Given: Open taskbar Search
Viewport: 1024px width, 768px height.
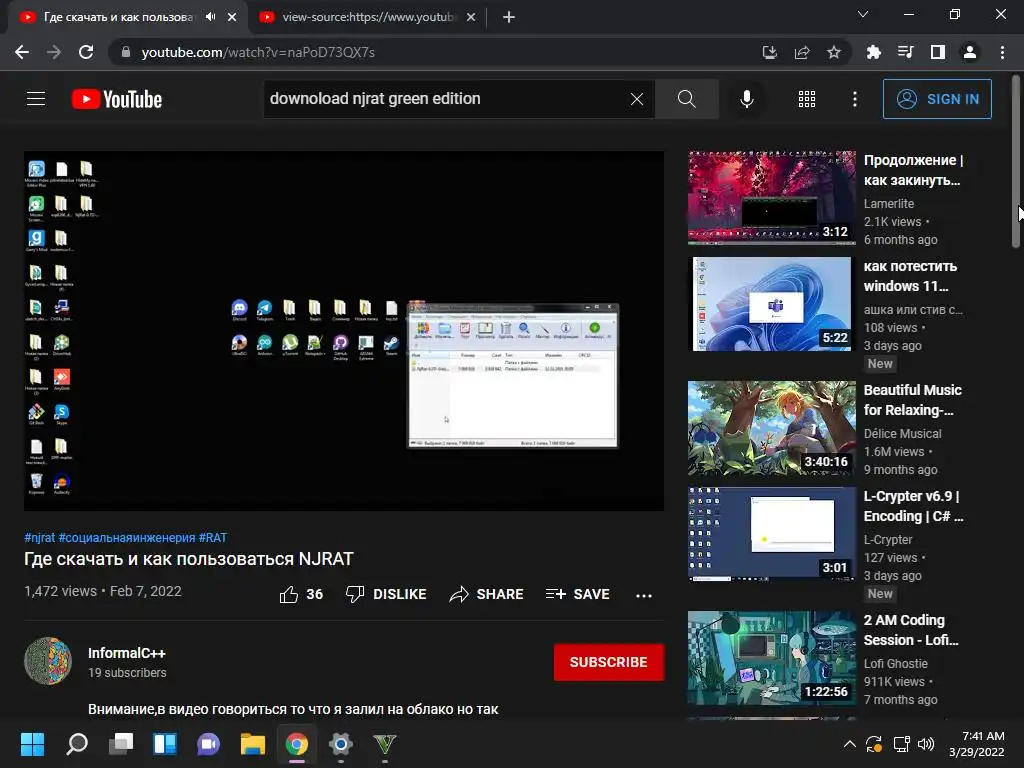Looking at the screenshot, I should coord(77,744).
